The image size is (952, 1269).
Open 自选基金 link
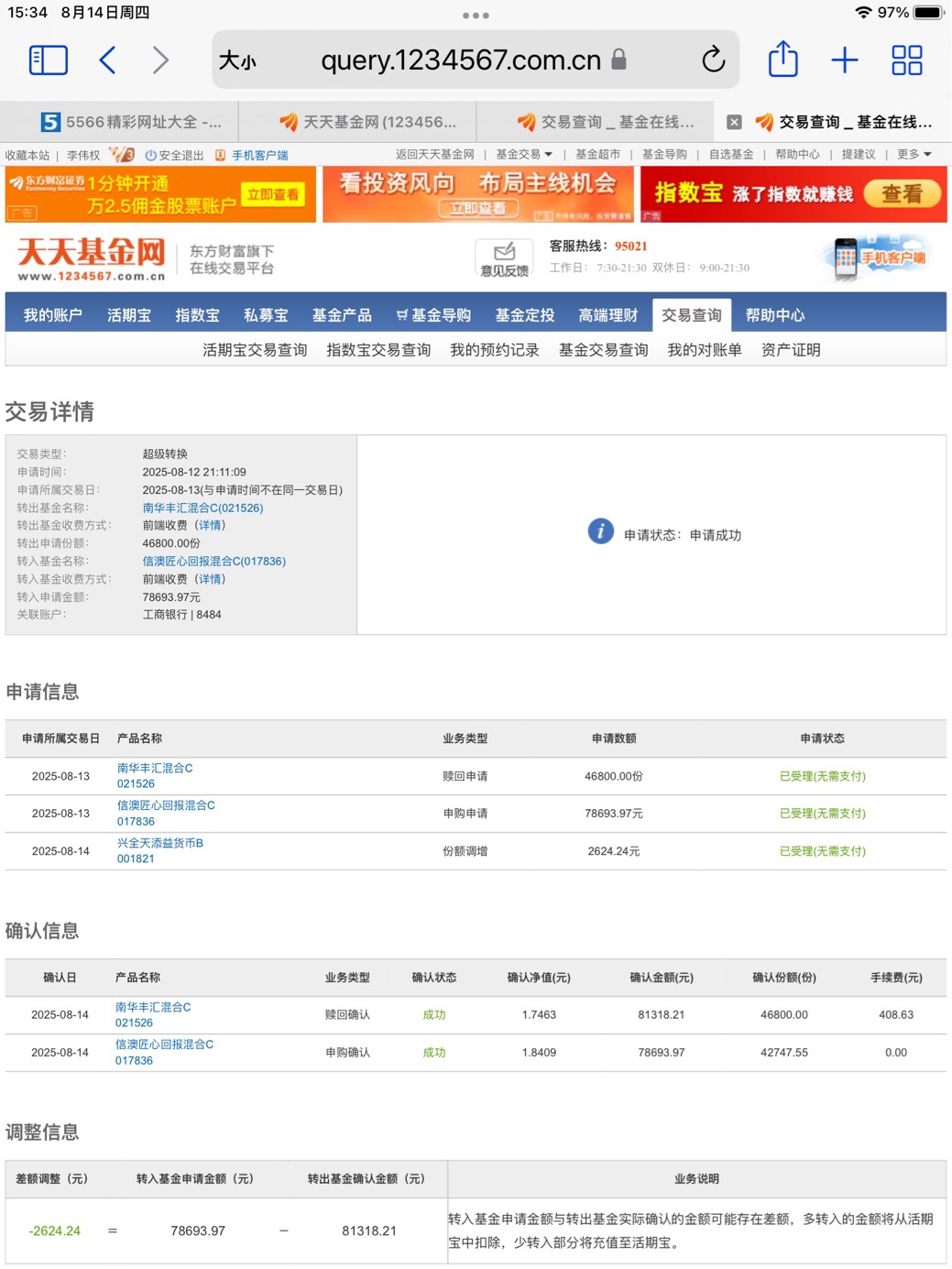731,154
